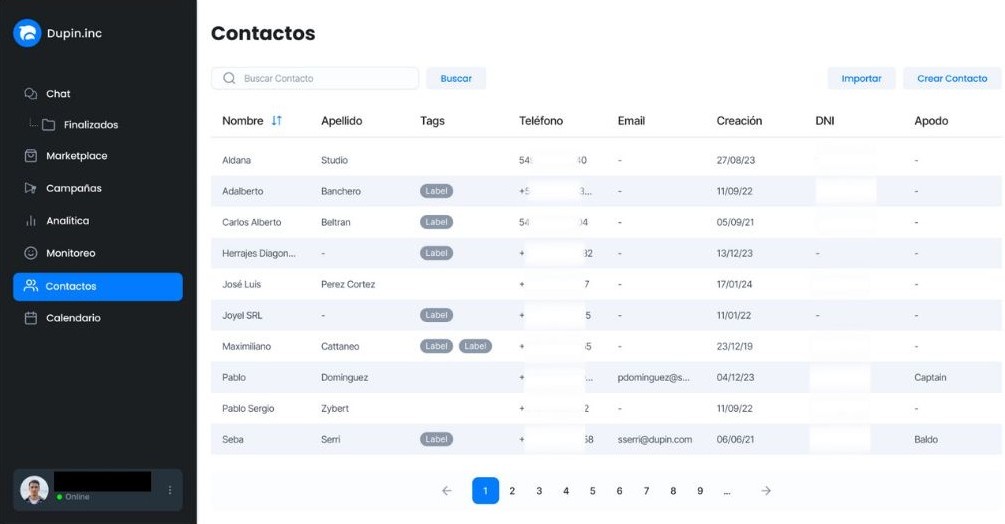Click the Dupin.inc logo icon

[27, 33]
